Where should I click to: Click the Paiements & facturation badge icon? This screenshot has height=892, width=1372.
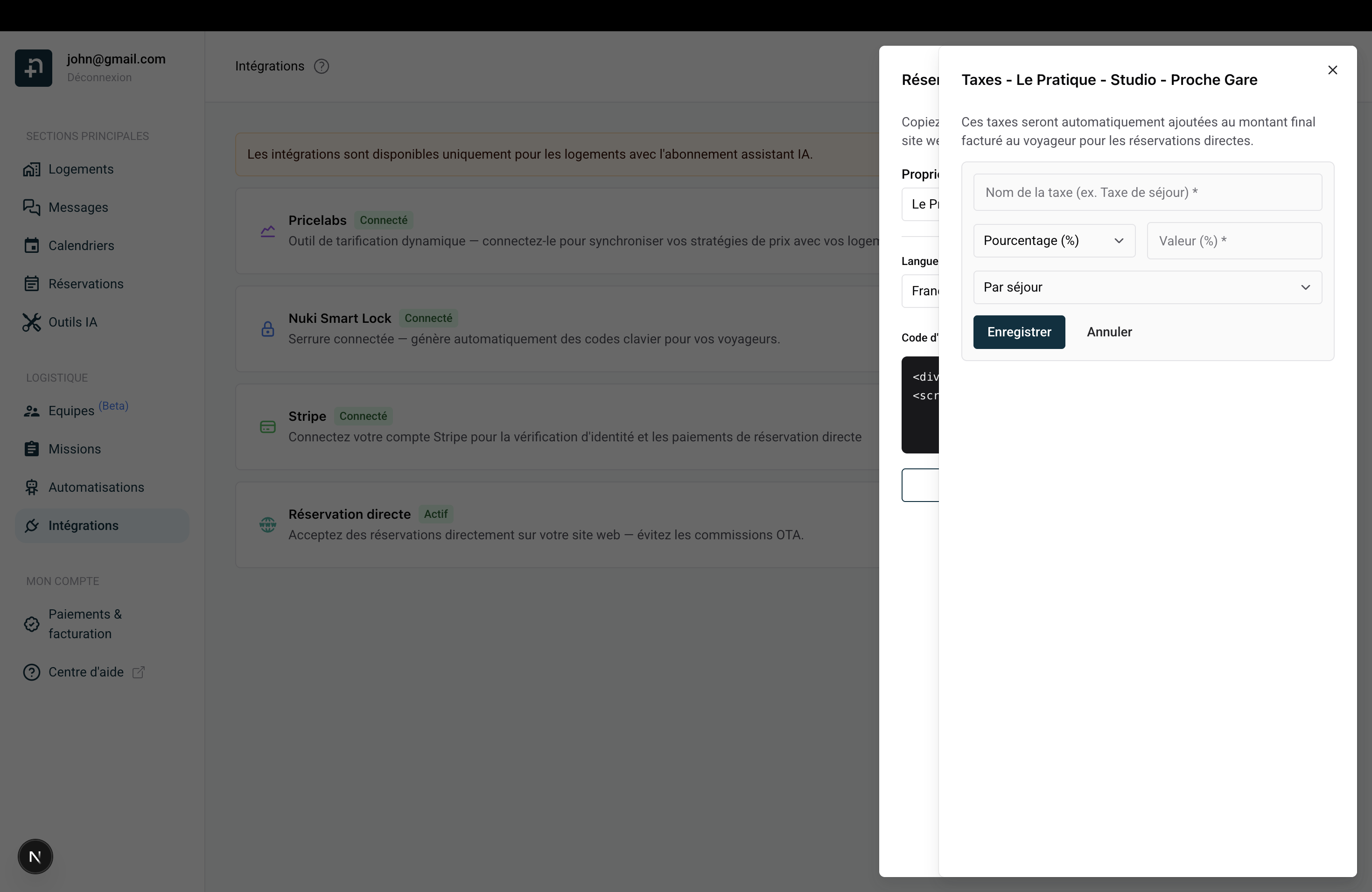(32, 624)
